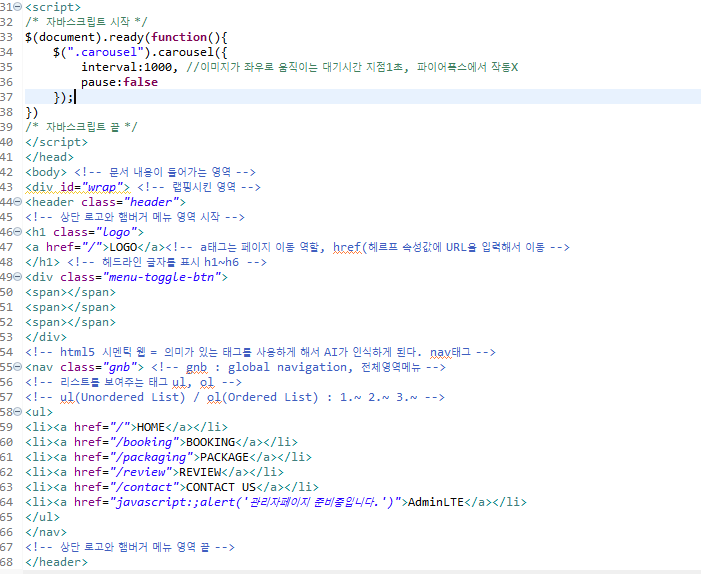The height and width of the screenshot is (574, 701).
Task: Collapse the menu-toggle-btn div at line 49
Action: pyautogui.click(x=17, y=277)
